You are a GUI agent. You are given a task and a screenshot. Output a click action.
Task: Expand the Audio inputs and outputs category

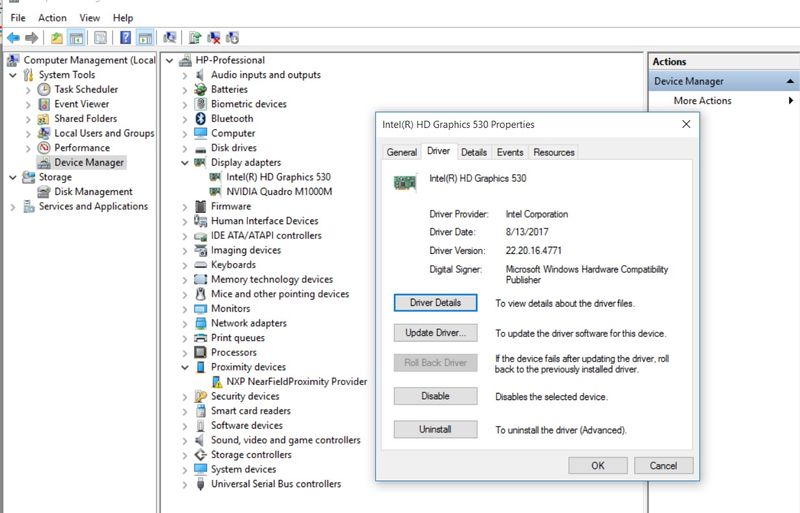185,75
